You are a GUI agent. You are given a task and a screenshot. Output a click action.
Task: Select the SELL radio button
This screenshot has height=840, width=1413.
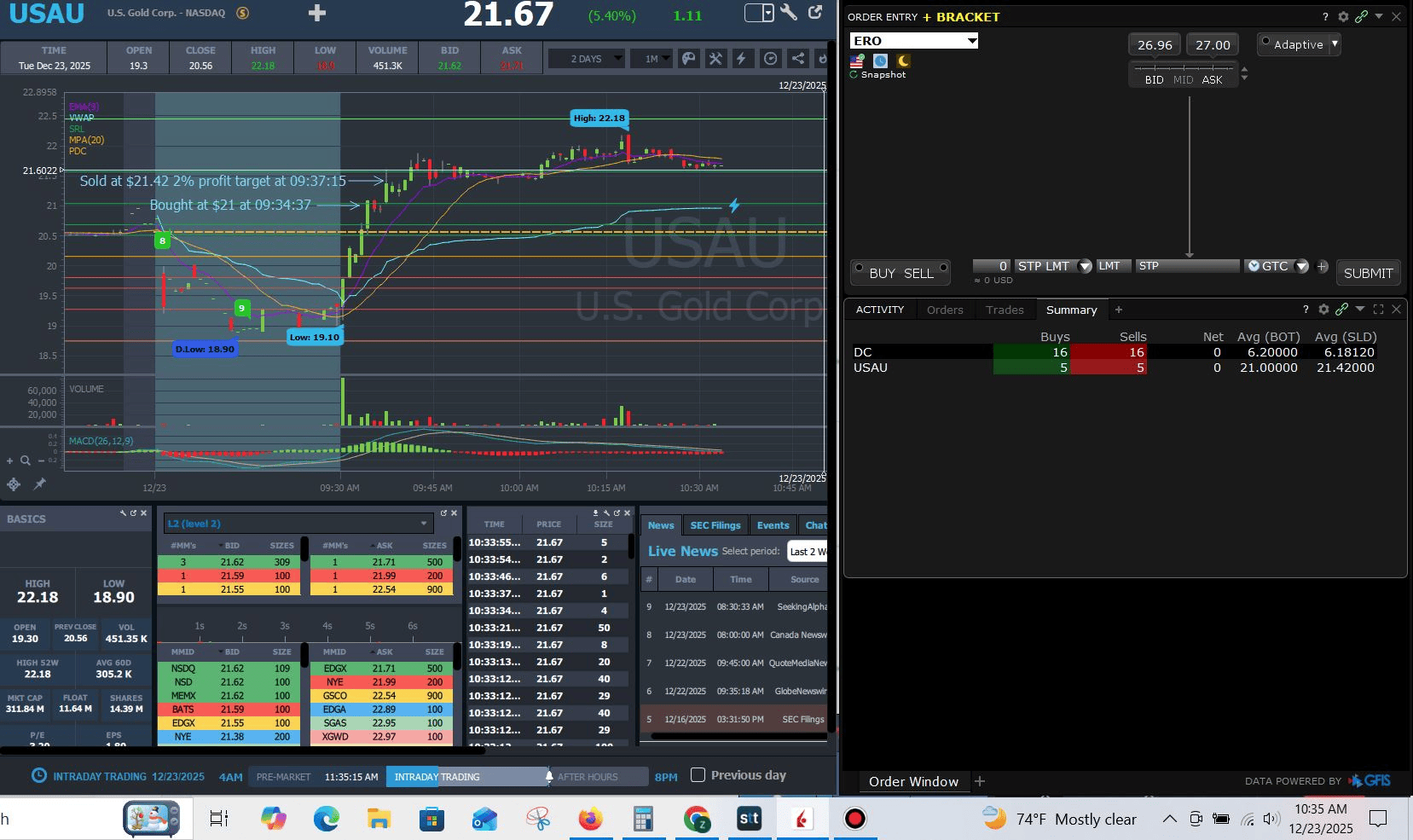943,268
